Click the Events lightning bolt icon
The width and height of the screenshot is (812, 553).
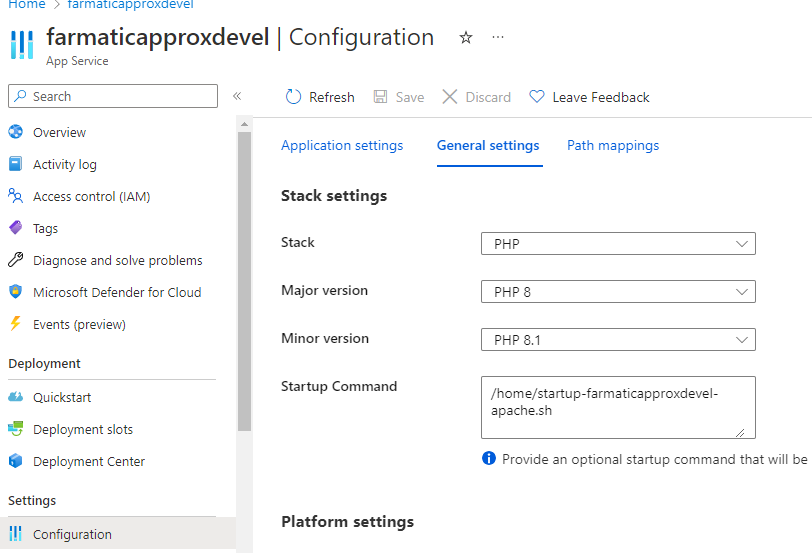(16, 324)
